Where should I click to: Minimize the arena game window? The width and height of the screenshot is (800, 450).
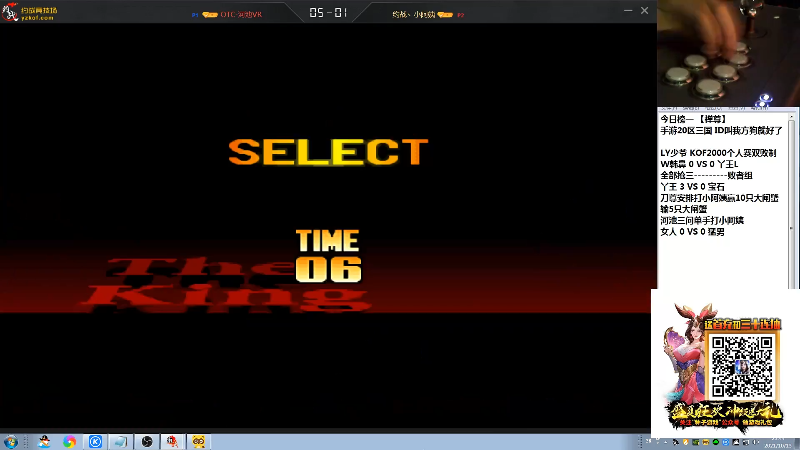coord(628,10)
